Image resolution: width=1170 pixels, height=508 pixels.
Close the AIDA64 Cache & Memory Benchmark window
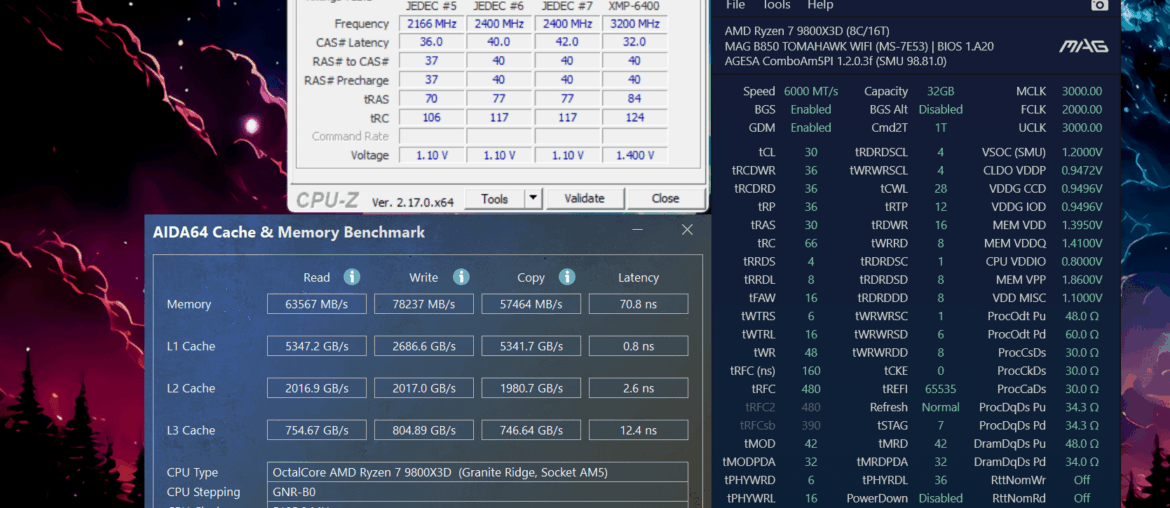coord(687,231)
